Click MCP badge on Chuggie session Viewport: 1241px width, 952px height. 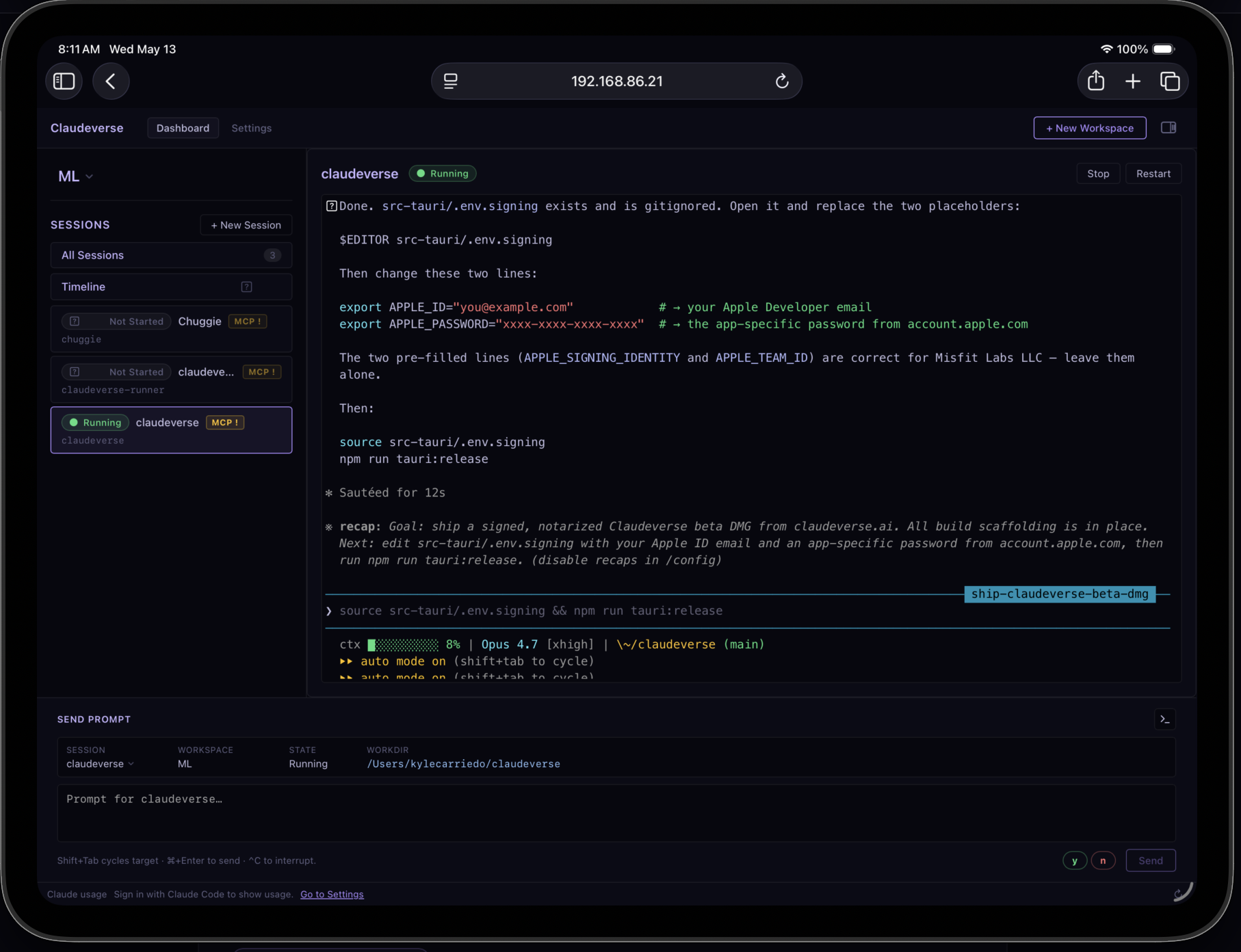(x=248, y=321)
